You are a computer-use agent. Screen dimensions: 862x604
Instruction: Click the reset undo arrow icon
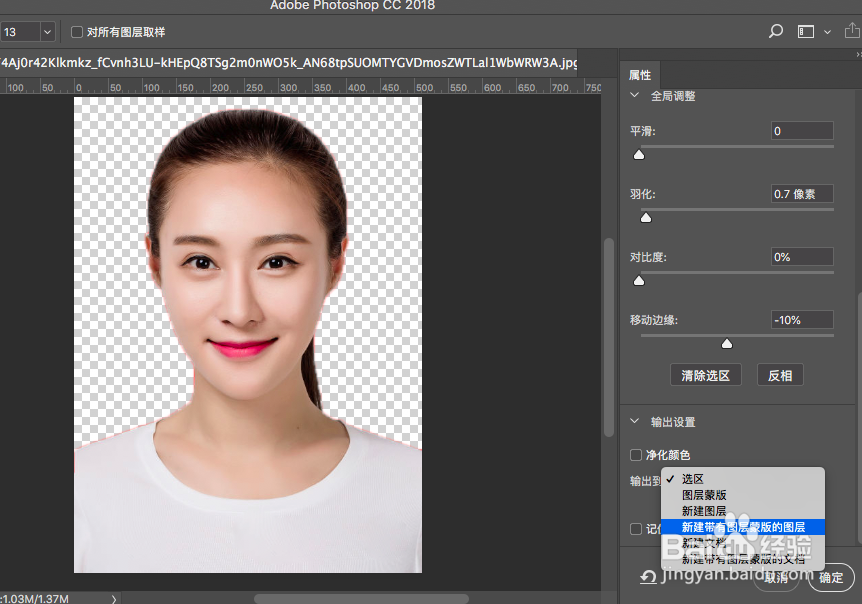(648, 577)
